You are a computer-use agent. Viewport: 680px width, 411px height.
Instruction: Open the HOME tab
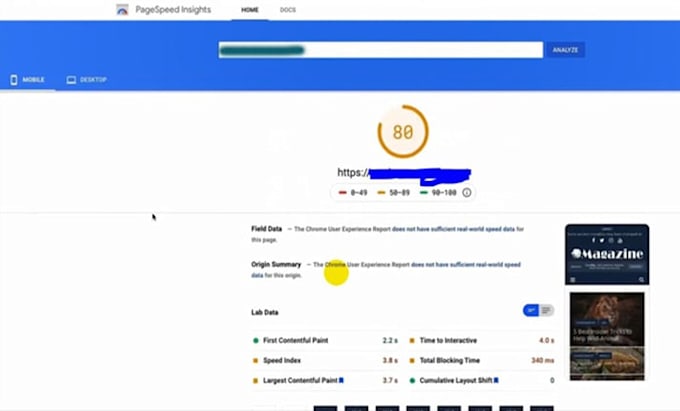250,10
